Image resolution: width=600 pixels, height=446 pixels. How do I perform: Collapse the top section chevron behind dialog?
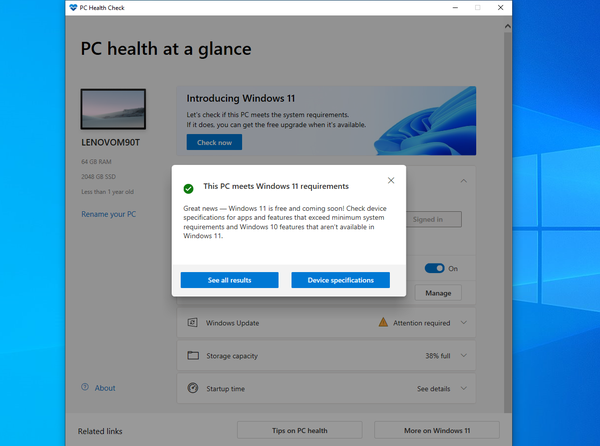[x=463, y=181]
